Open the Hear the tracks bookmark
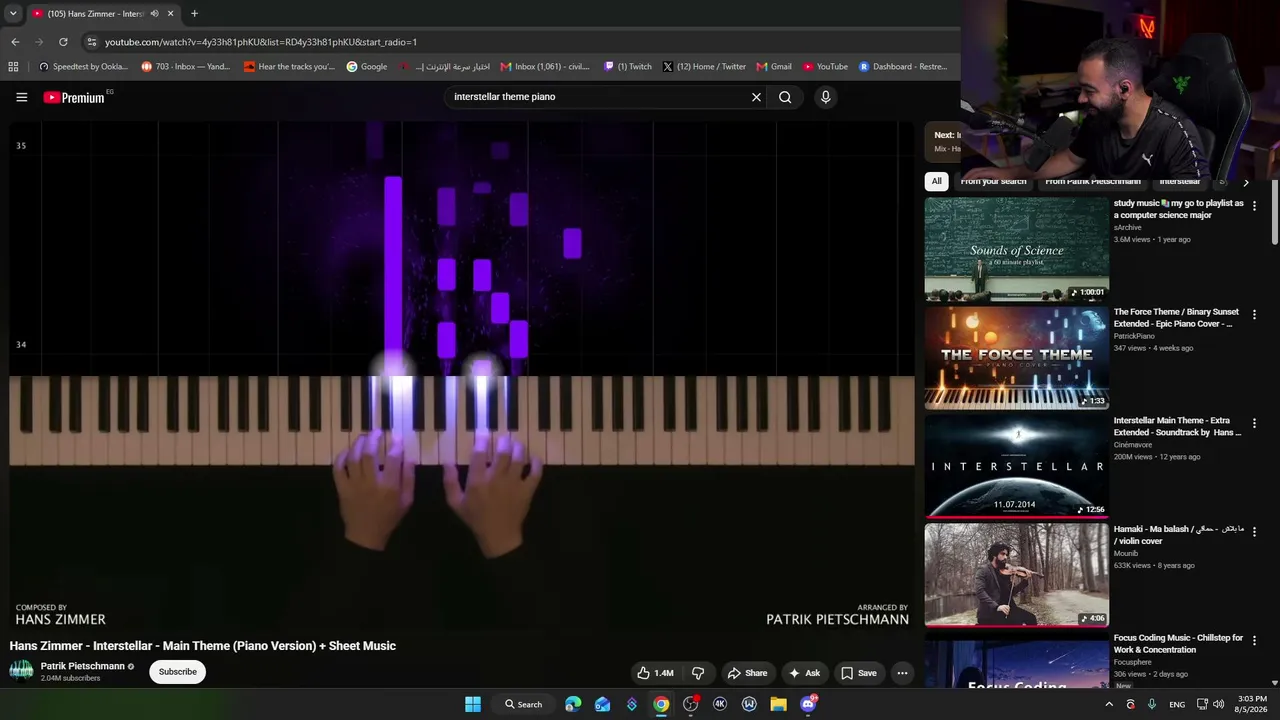The height and width of the screenshot is (720, 1280). coord(290,67)
